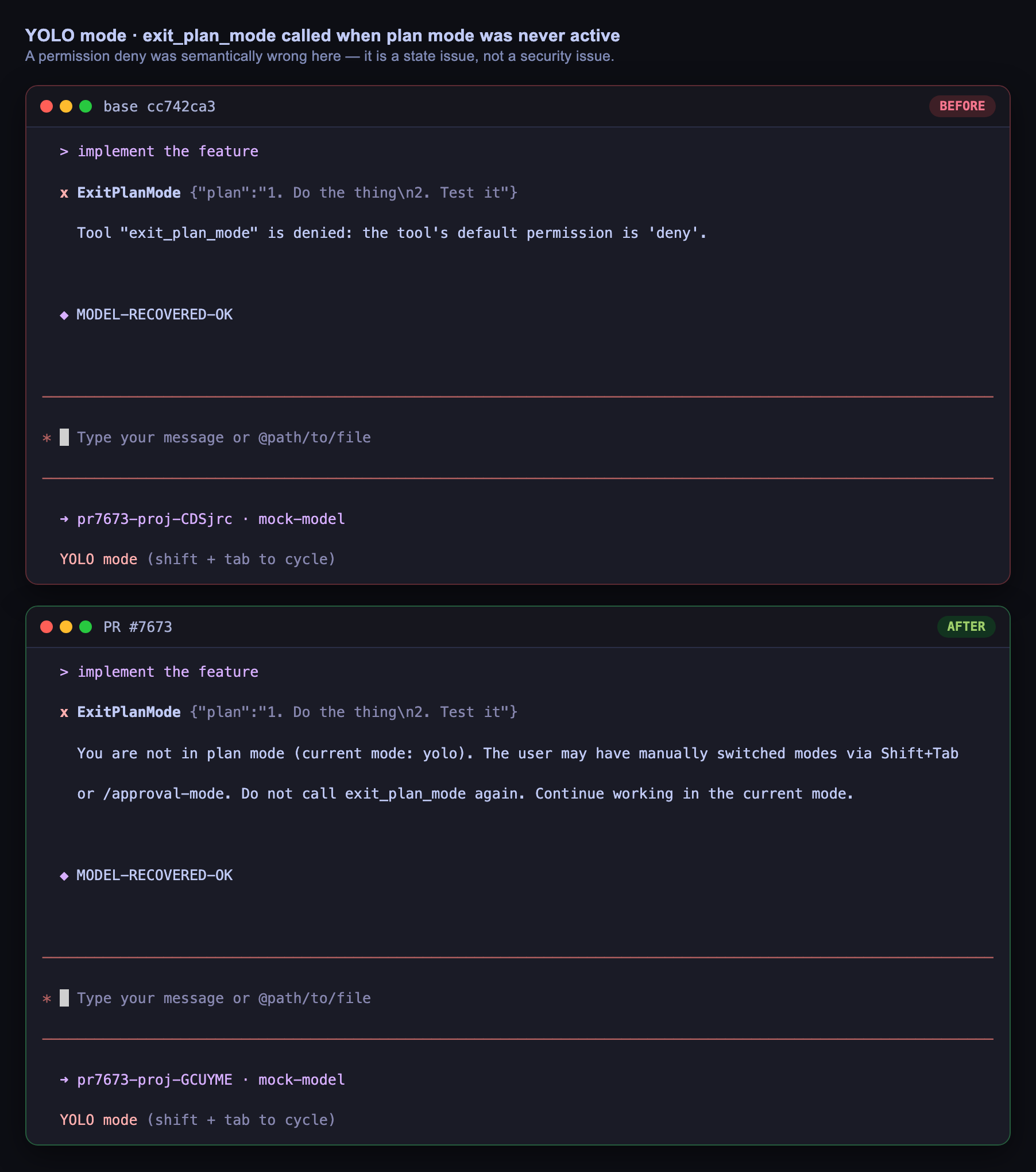Click the pr7673-proj-CDSjrc project path

pyautogui.click(x=154, y=519)
